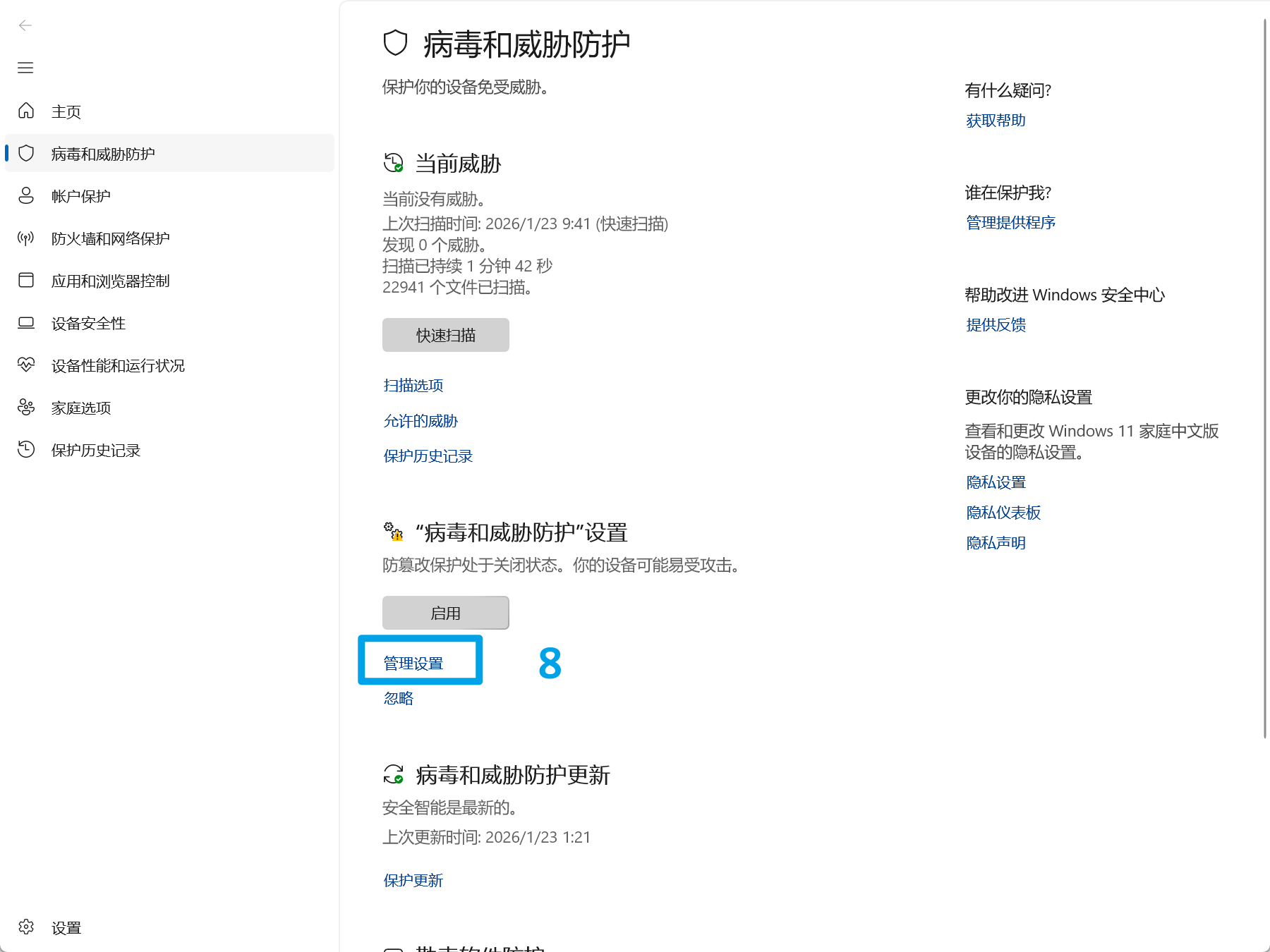
Task: Click the family icon for 家庭选项
Action: [x=26, y=407]
